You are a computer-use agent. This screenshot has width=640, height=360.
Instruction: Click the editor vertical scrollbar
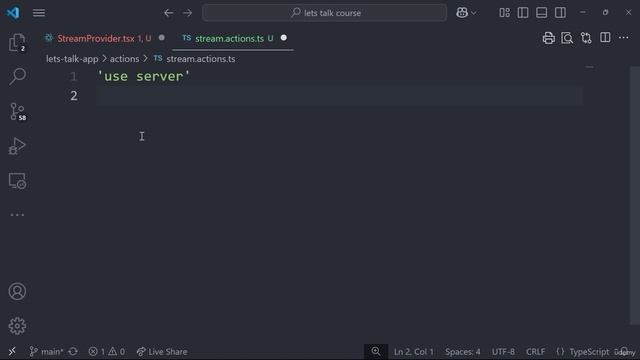635,196
